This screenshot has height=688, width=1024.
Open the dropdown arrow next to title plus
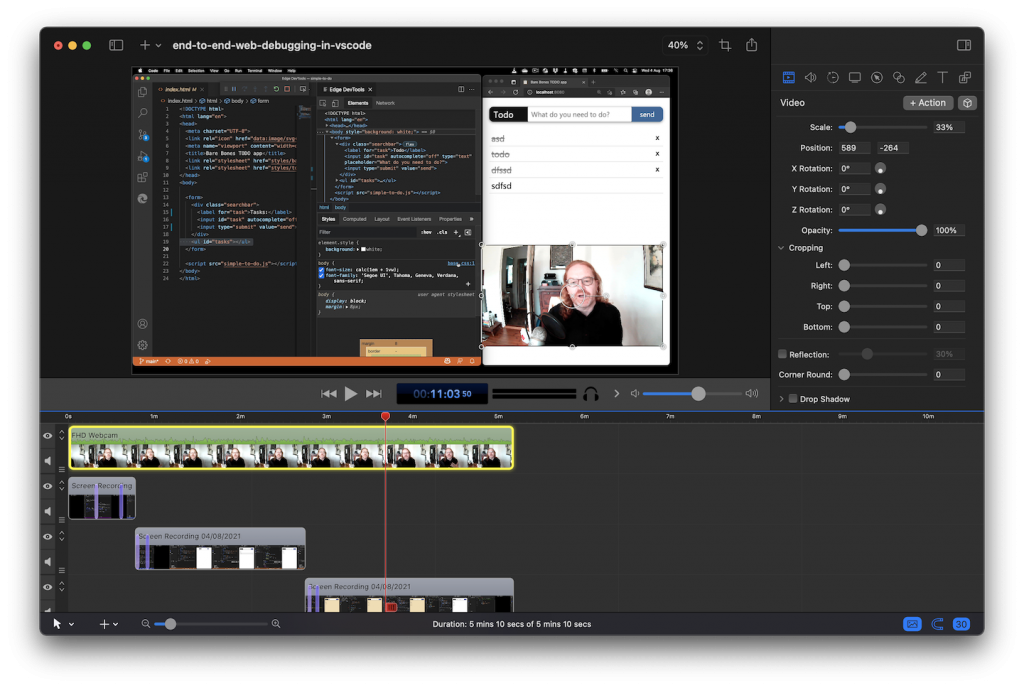click(158, 46)
